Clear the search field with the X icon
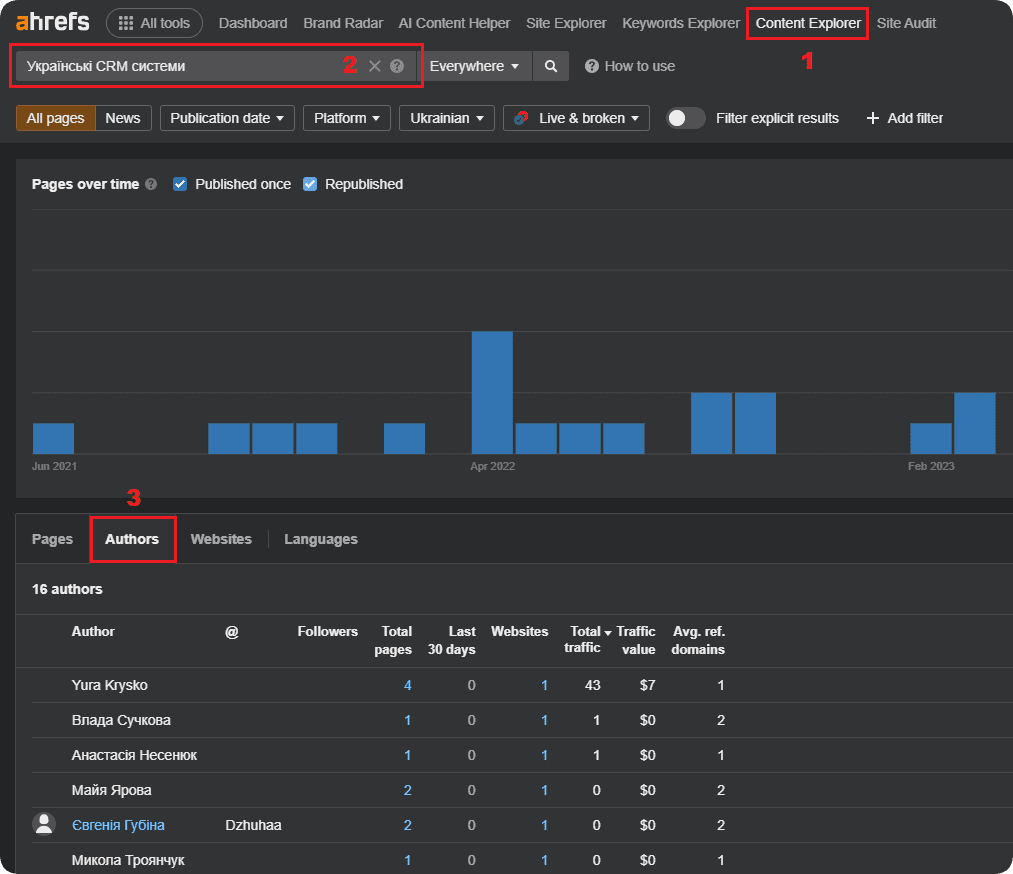Image resolution: width=1013 pixels, height=874 pixels. point(375,66)
